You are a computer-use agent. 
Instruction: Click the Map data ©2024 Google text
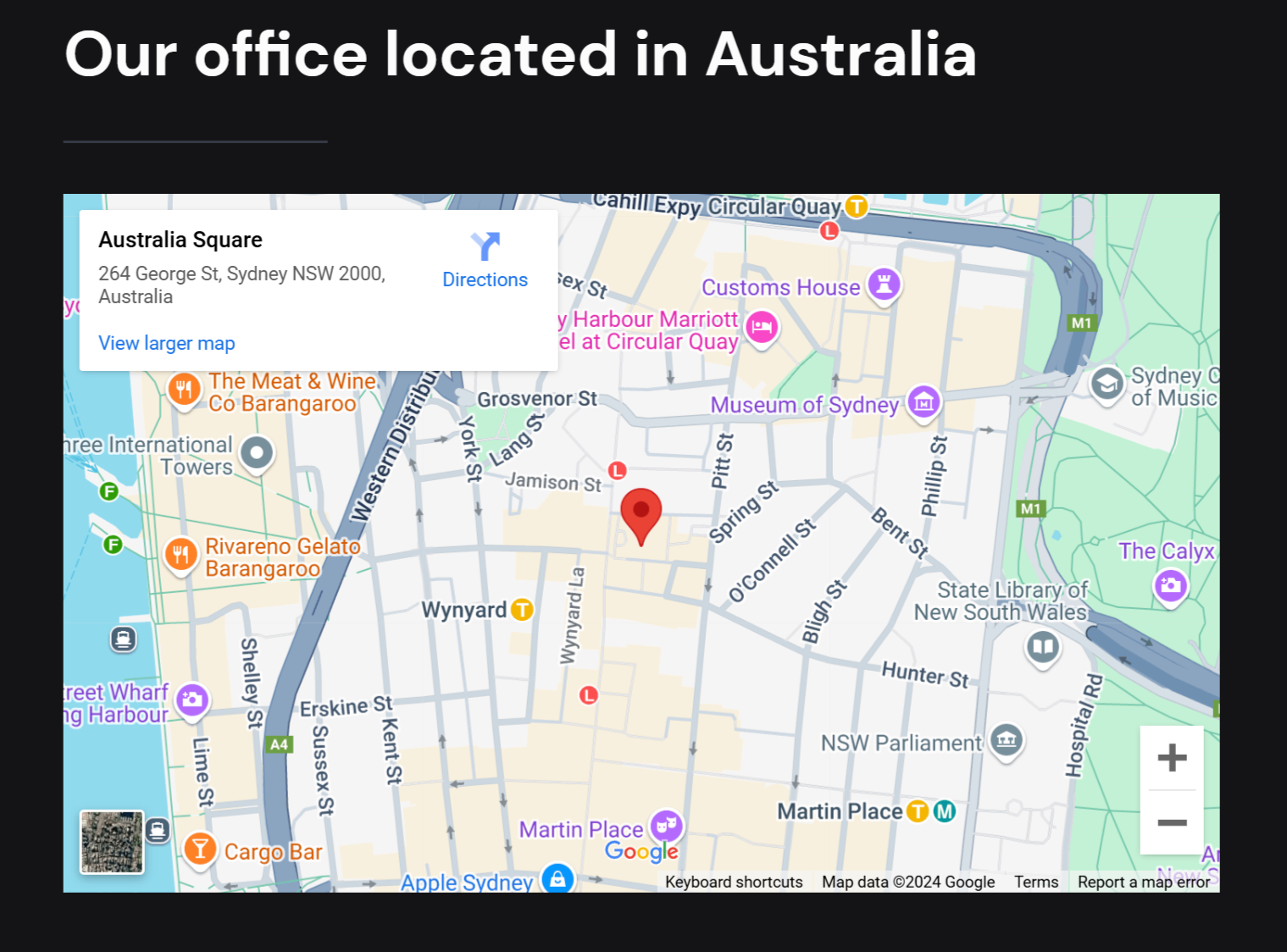point(908,882)
